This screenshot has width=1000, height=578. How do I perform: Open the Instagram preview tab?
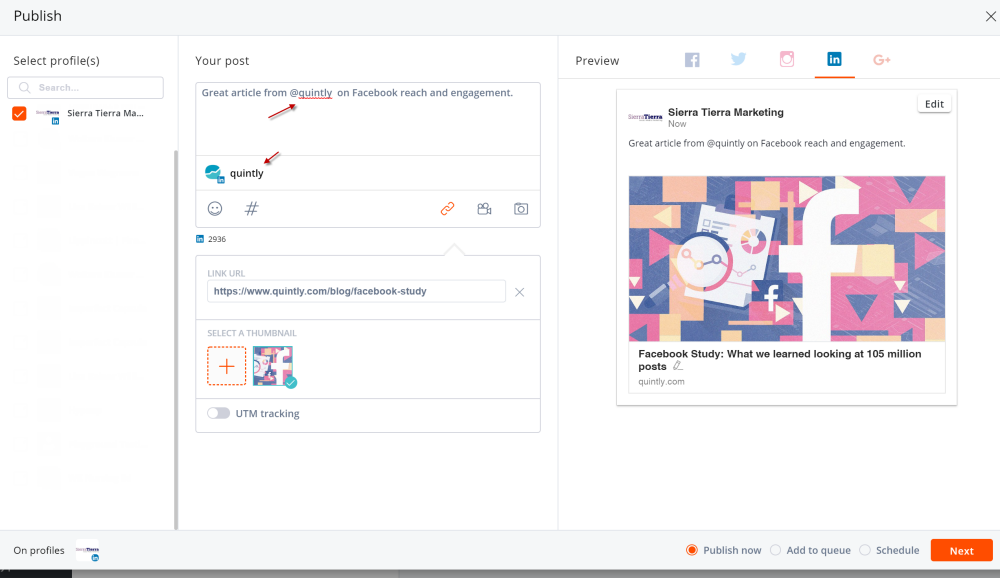click(787, 60)
